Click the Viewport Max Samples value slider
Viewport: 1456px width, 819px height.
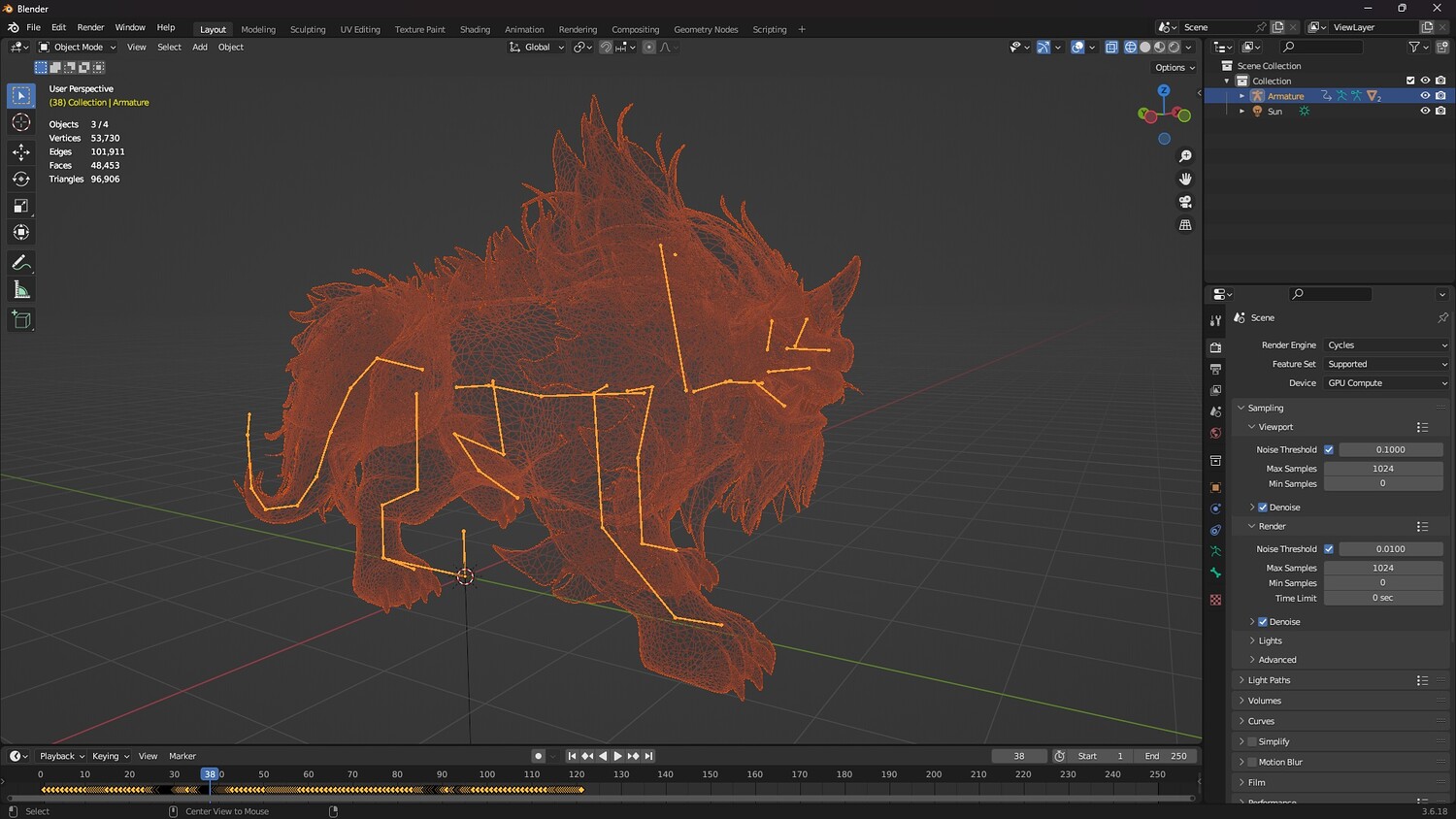tap(1383, 469)
